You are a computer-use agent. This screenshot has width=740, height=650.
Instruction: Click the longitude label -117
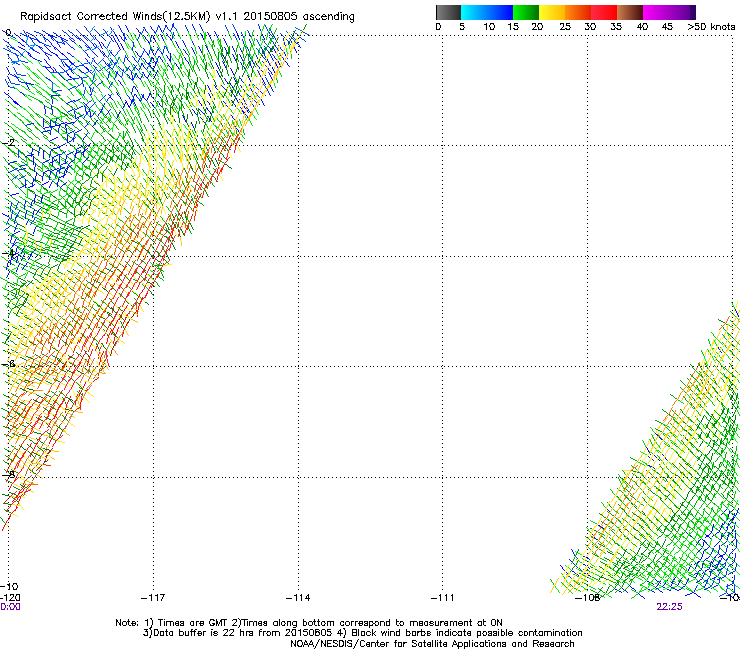click(153, 598)
